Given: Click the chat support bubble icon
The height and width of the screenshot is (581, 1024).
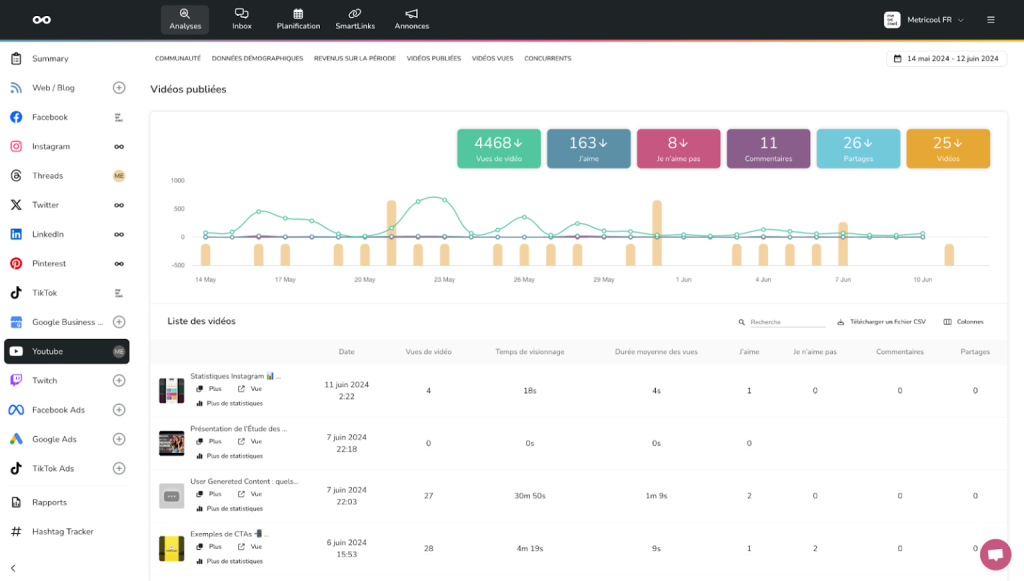Looking at the screenshot, I should point(994,554).
